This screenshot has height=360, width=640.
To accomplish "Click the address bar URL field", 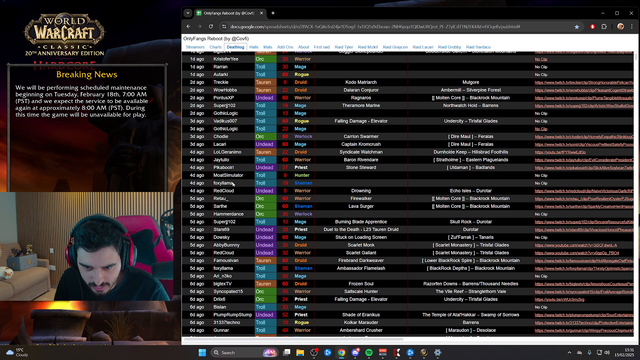I will coord(375,27).
